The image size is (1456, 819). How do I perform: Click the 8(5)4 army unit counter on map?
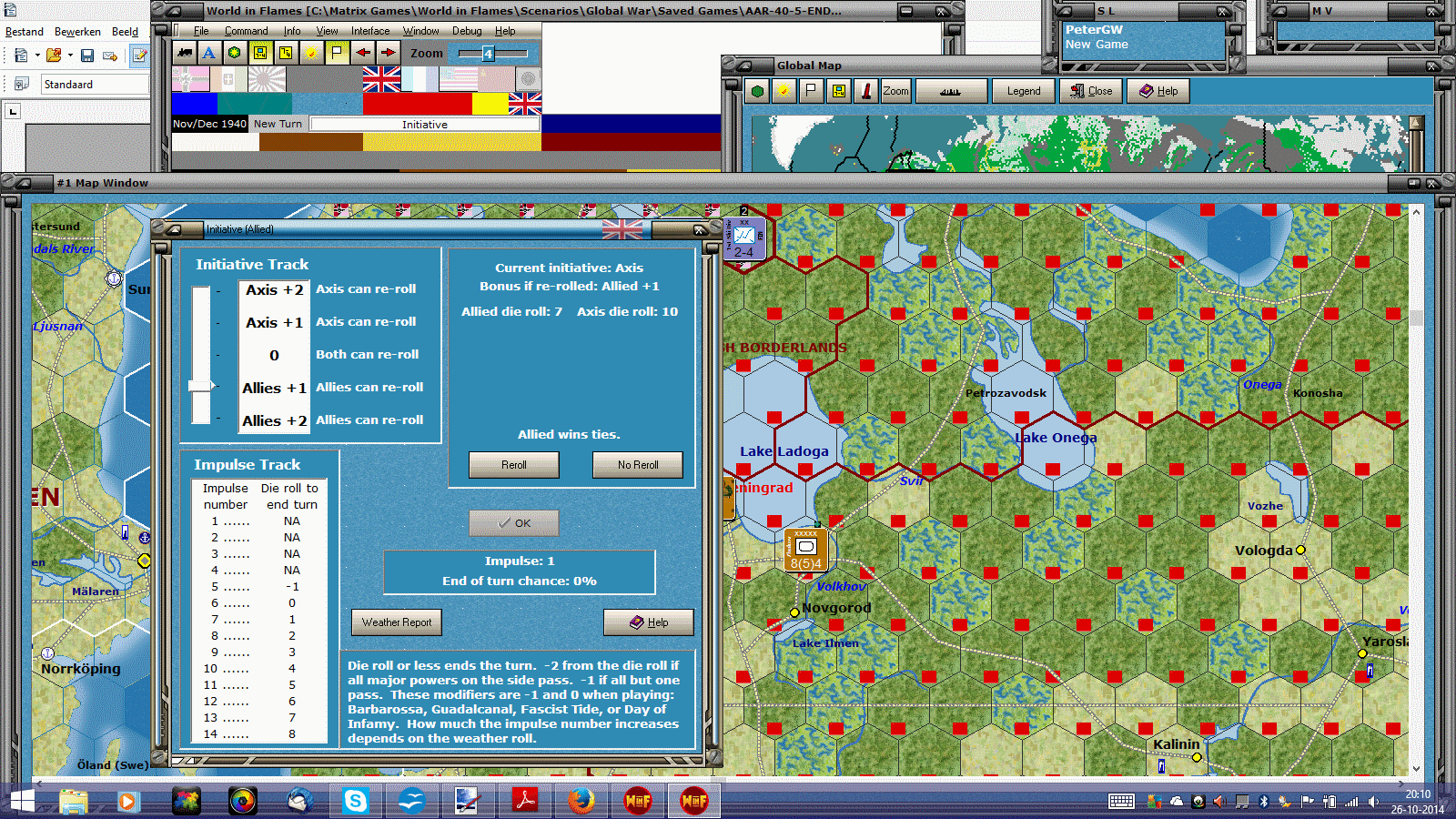805,550
